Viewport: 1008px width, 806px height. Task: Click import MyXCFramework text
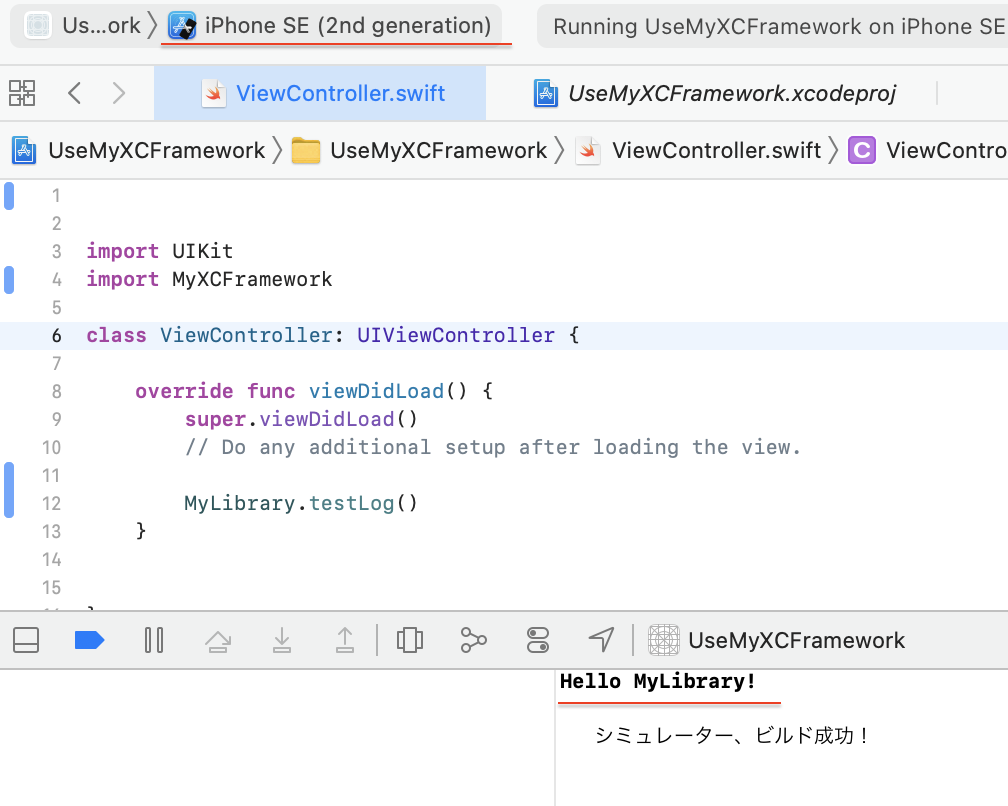point(210,280)
